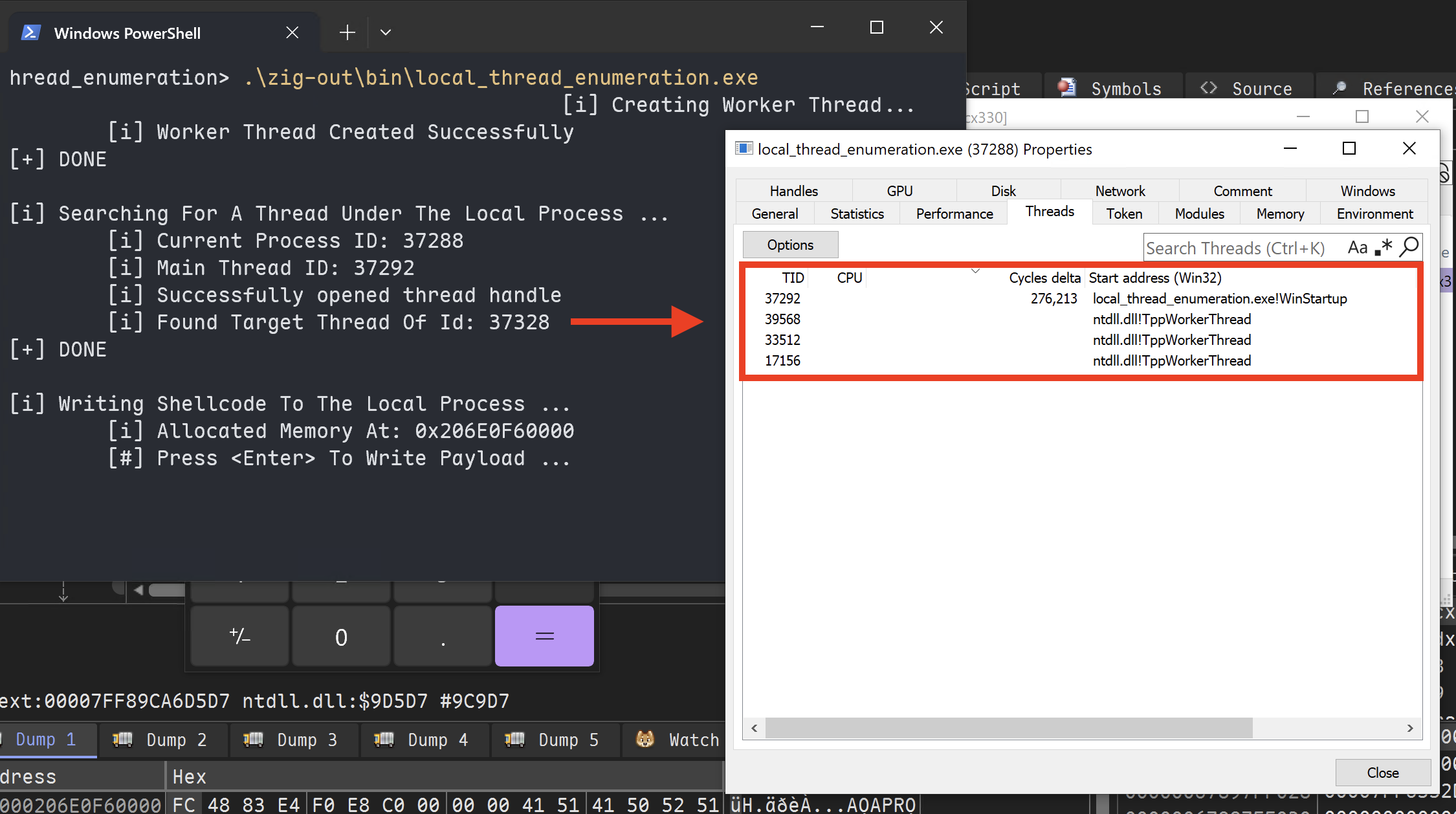Open the PowerShell tab dropdown chevron
The height and width of the screenshot is (814, 1456).
click(386, 32)
